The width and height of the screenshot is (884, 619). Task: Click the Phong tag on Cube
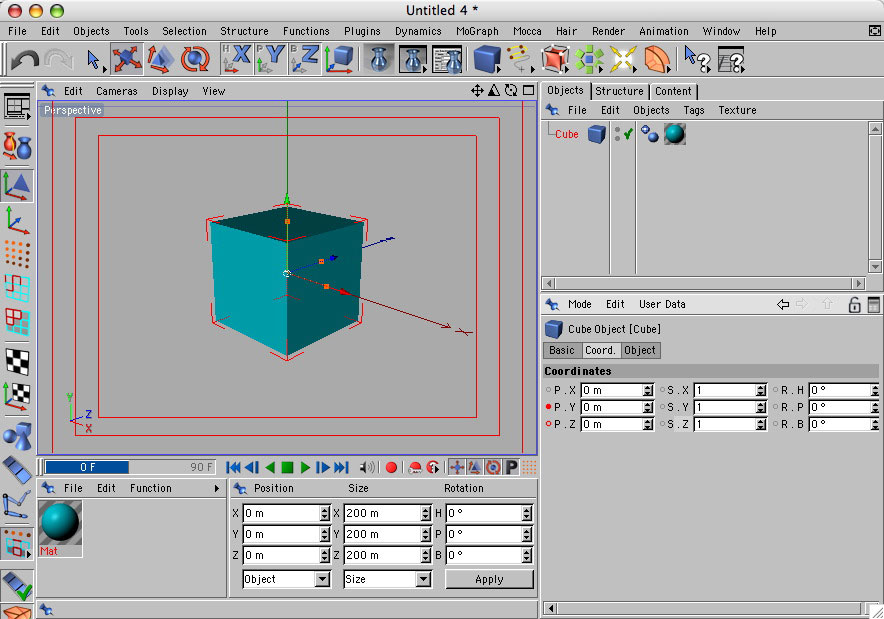[648, 133]
